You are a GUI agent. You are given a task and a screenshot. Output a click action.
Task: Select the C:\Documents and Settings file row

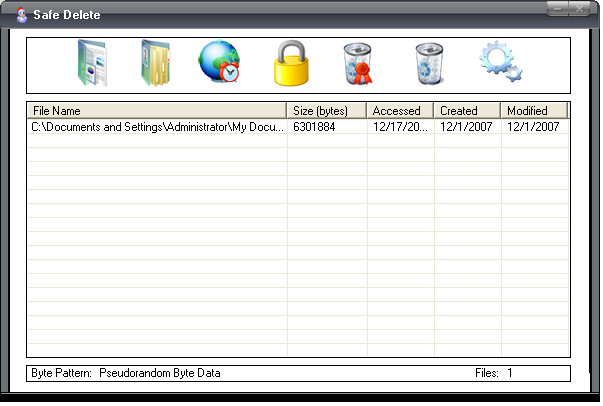pos(298,127)
